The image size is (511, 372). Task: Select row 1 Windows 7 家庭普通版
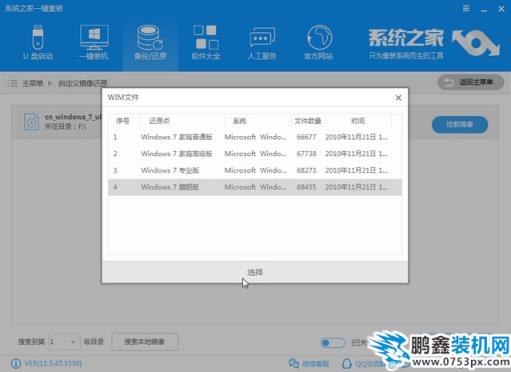click(x=255, y=137)
